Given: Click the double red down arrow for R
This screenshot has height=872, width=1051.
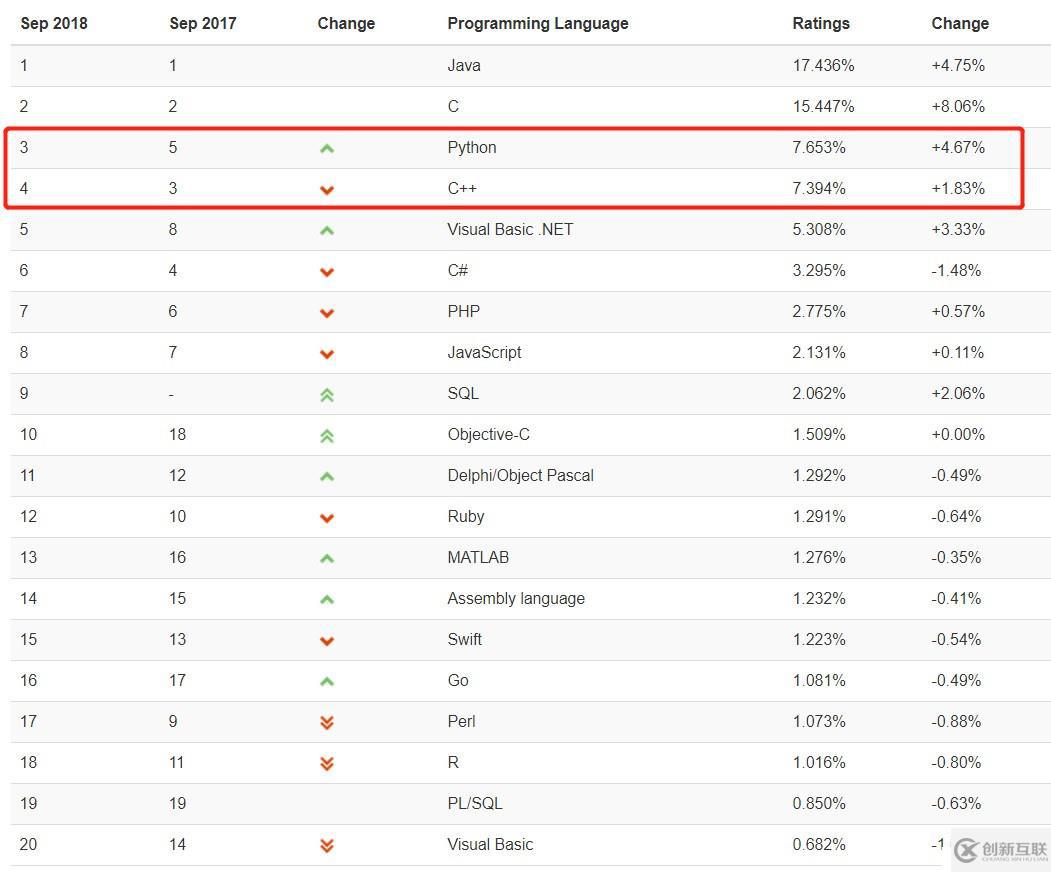Looking at the screenshot, I should click(x=327, y=763).
